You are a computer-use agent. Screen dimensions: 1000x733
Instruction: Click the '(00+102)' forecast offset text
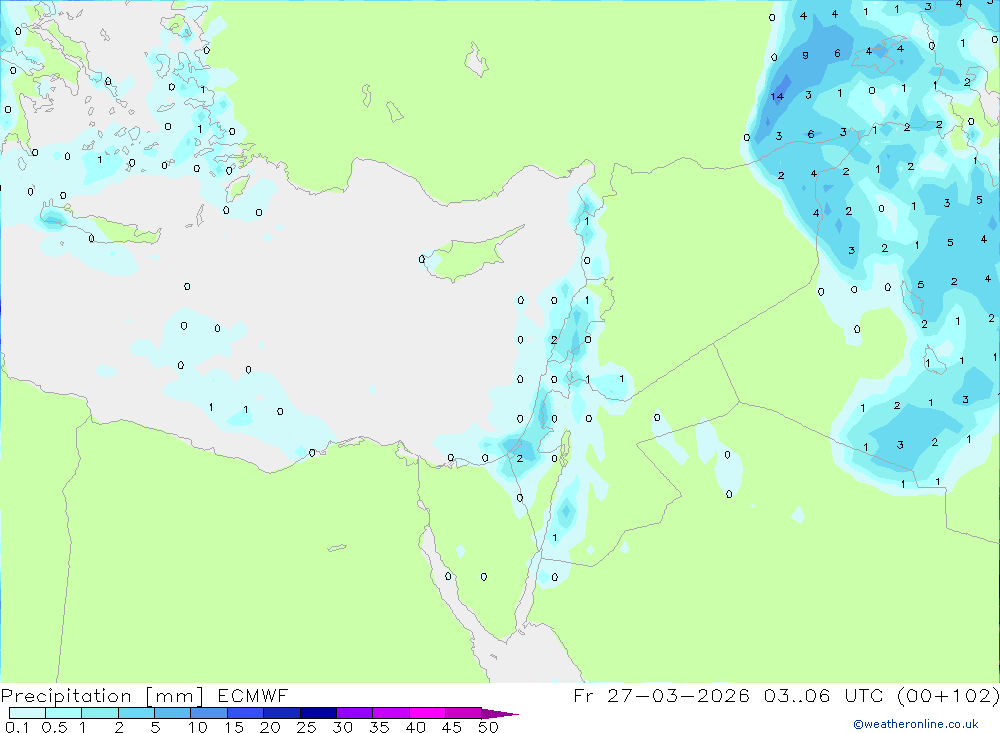[x=948, y=695]
